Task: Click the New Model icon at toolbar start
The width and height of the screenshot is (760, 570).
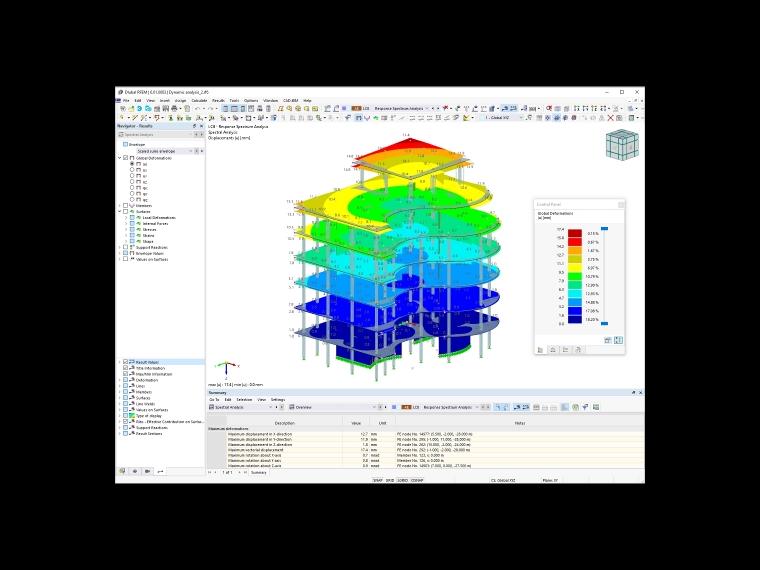Action: (122, 109)
